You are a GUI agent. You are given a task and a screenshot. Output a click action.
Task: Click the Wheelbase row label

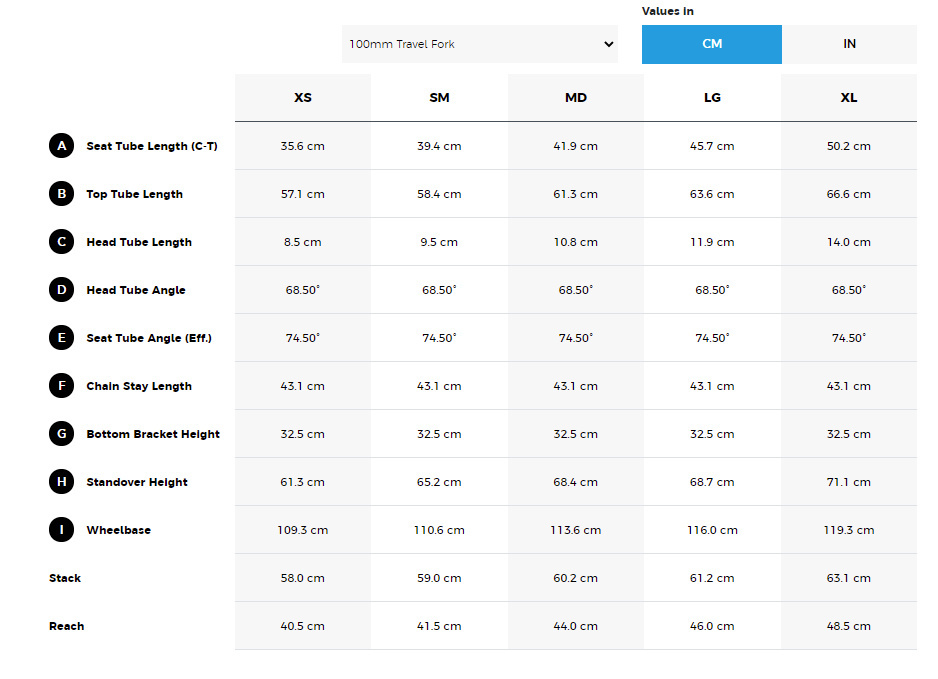tap(118, 530)
